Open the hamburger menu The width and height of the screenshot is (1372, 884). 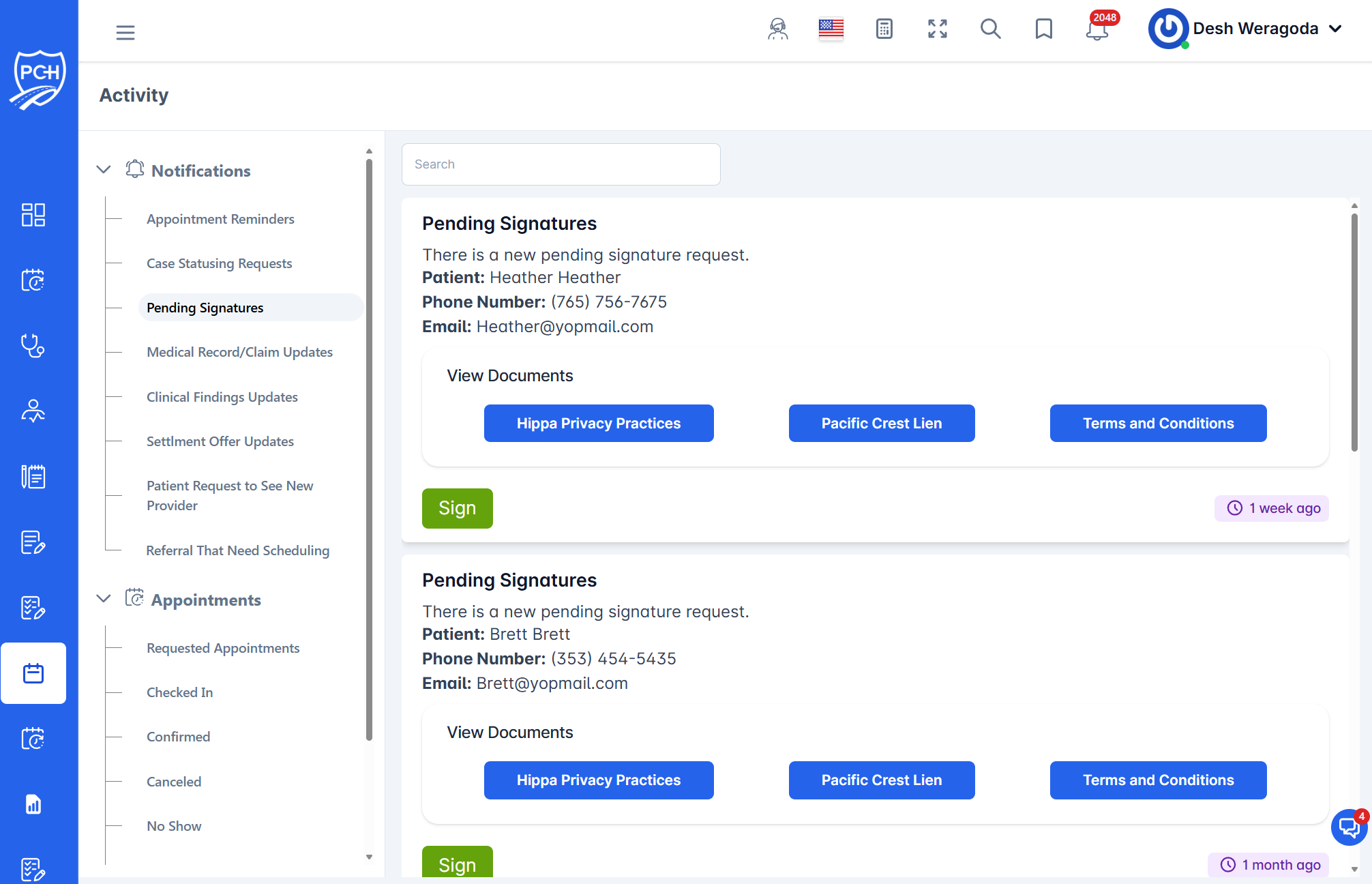tap(125, 32)
